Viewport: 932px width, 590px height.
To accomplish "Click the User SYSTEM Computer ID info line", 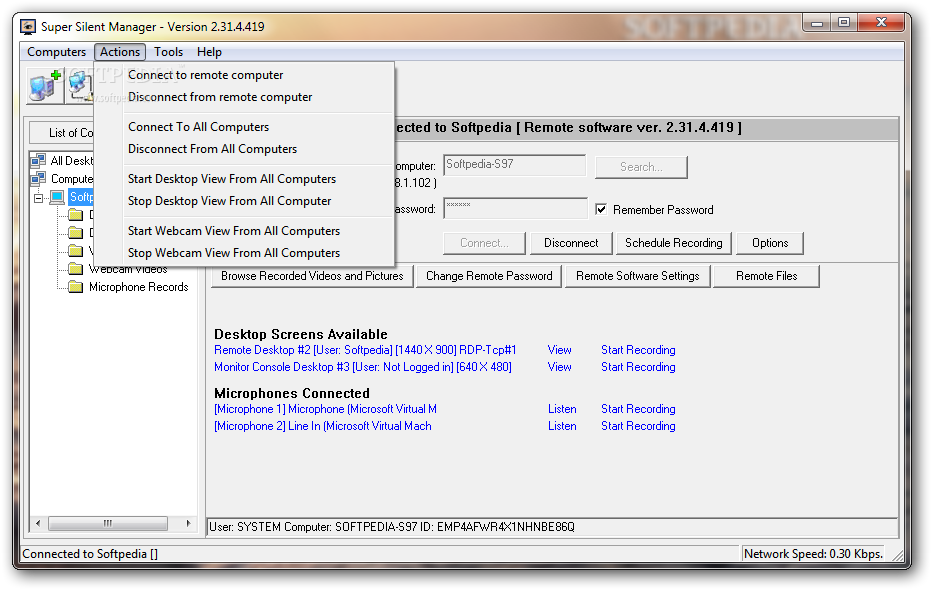I will point(392,527).
